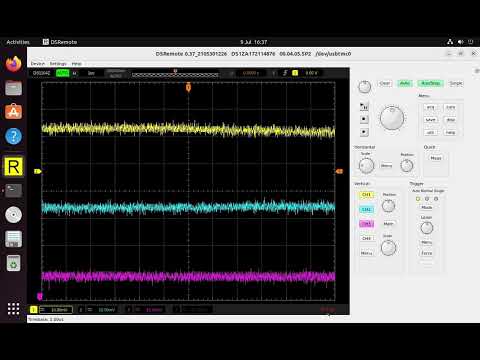Click the small adjust knob beside Clear

pos(364,87)
